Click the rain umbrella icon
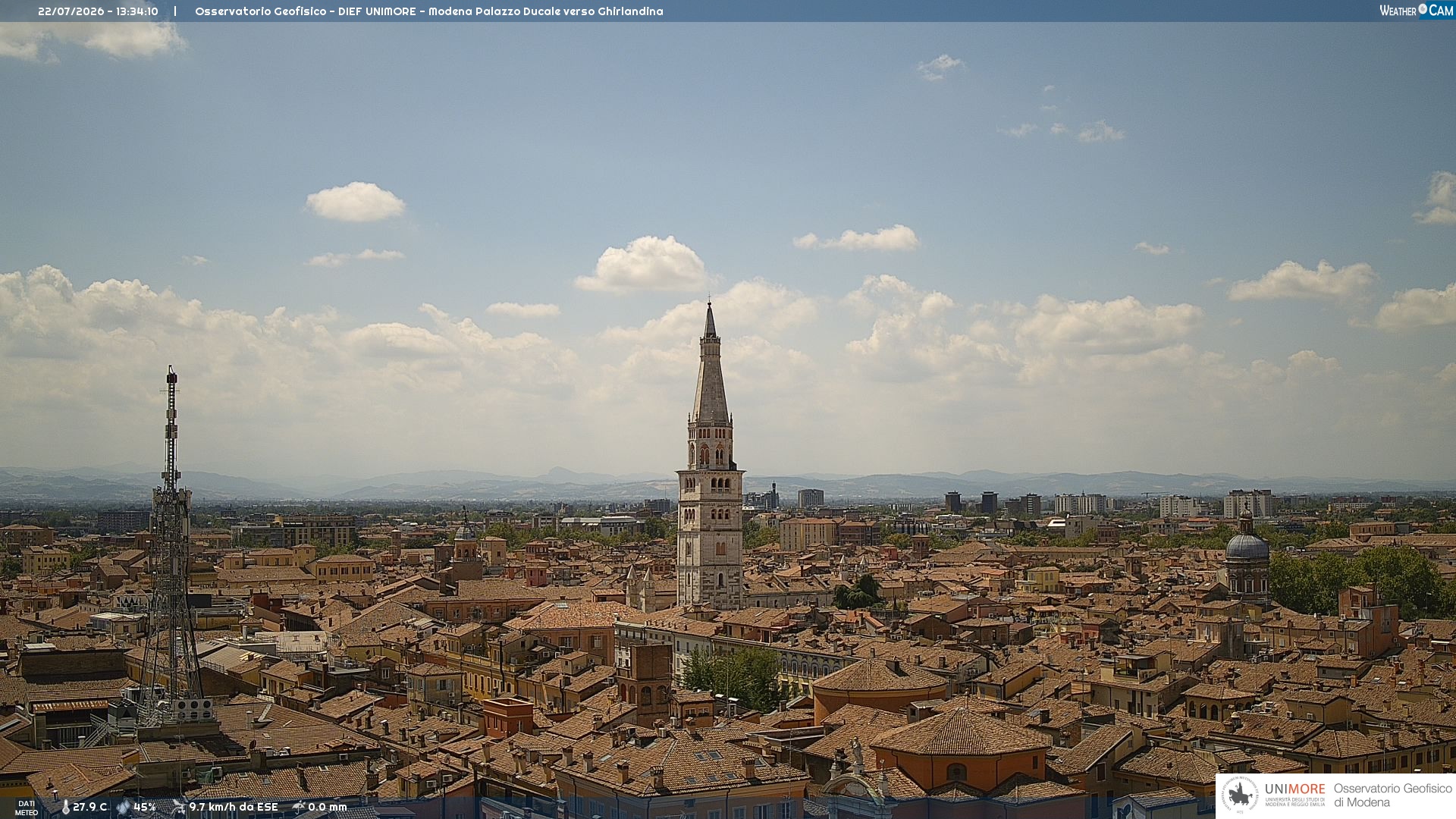 click(x=298, y=807)
